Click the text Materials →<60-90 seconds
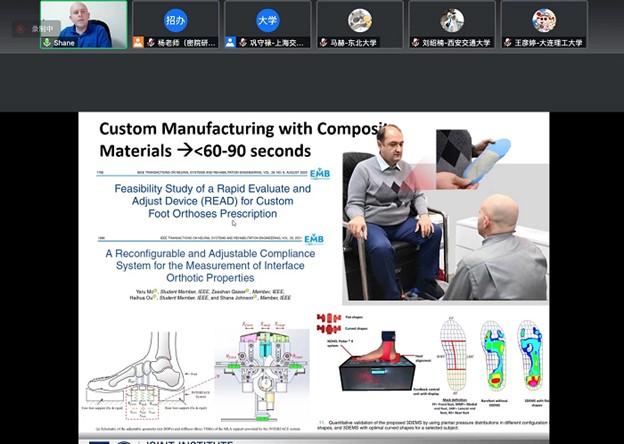The image size is (624, 444). 205,151
